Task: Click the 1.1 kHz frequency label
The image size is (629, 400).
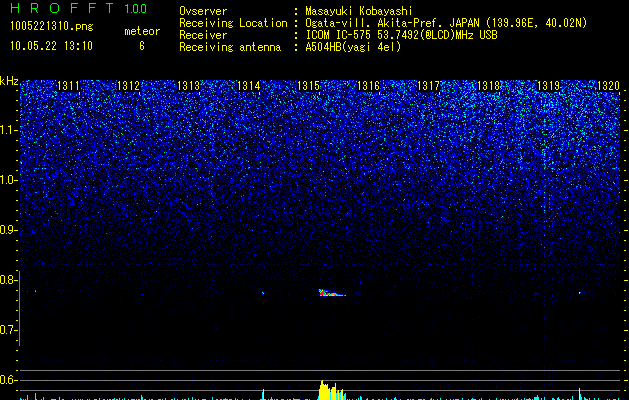Action: (x=8, y=130)
